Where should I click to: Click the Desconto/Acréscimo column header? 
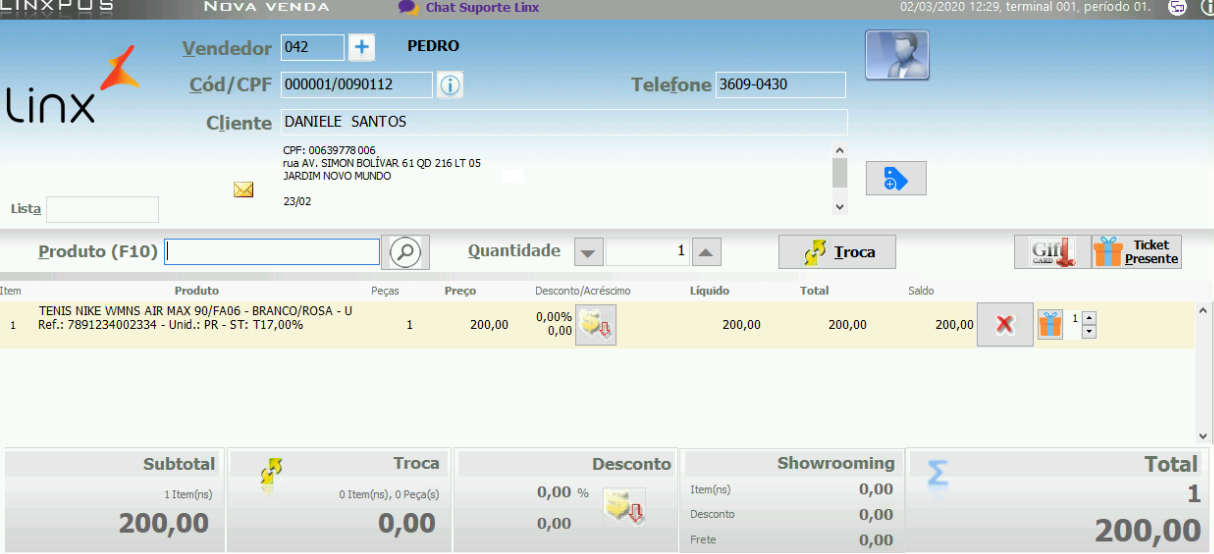[x=582, y=291]
